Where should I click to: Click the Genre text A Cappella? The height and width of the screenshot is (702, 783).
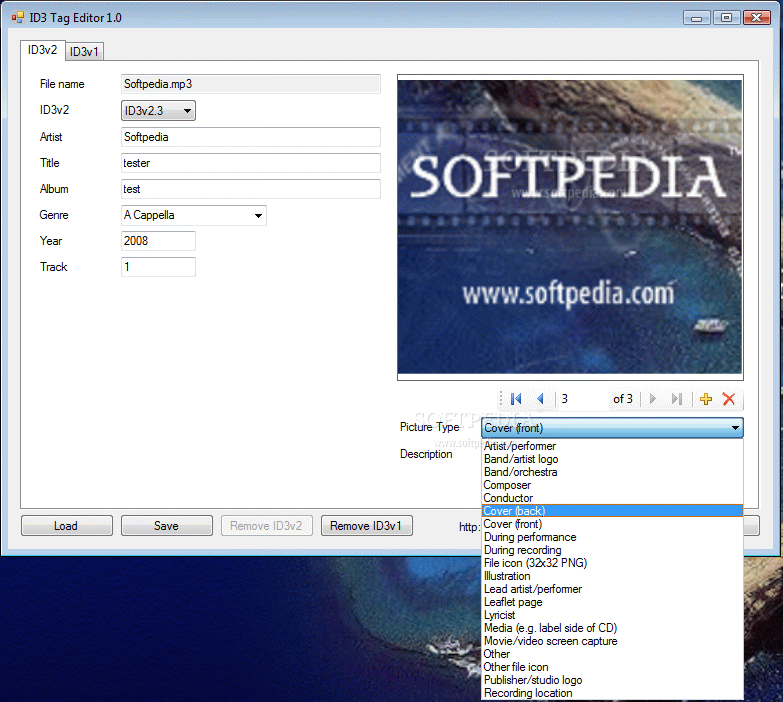click(149, 215)
